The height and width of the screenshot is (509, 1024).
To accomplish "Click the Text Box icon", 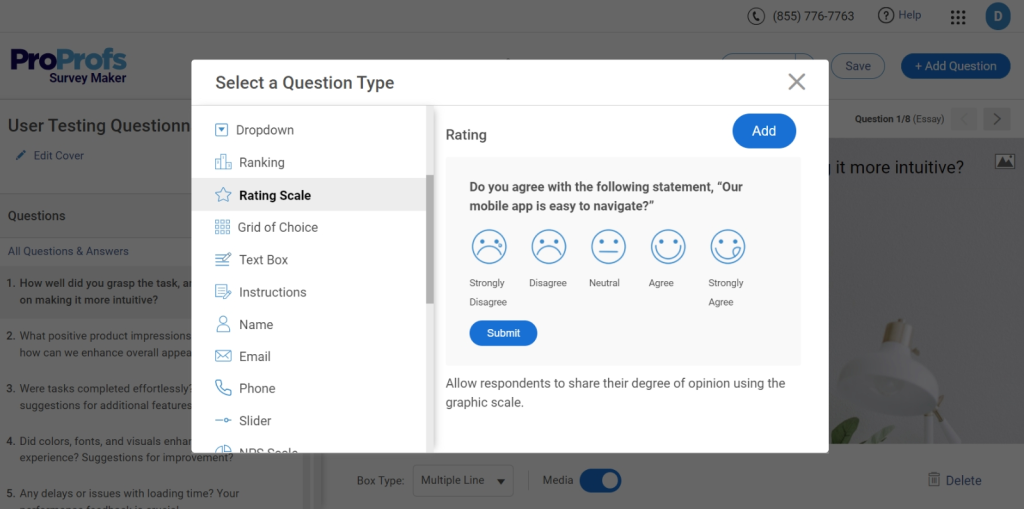I will 223,259.
